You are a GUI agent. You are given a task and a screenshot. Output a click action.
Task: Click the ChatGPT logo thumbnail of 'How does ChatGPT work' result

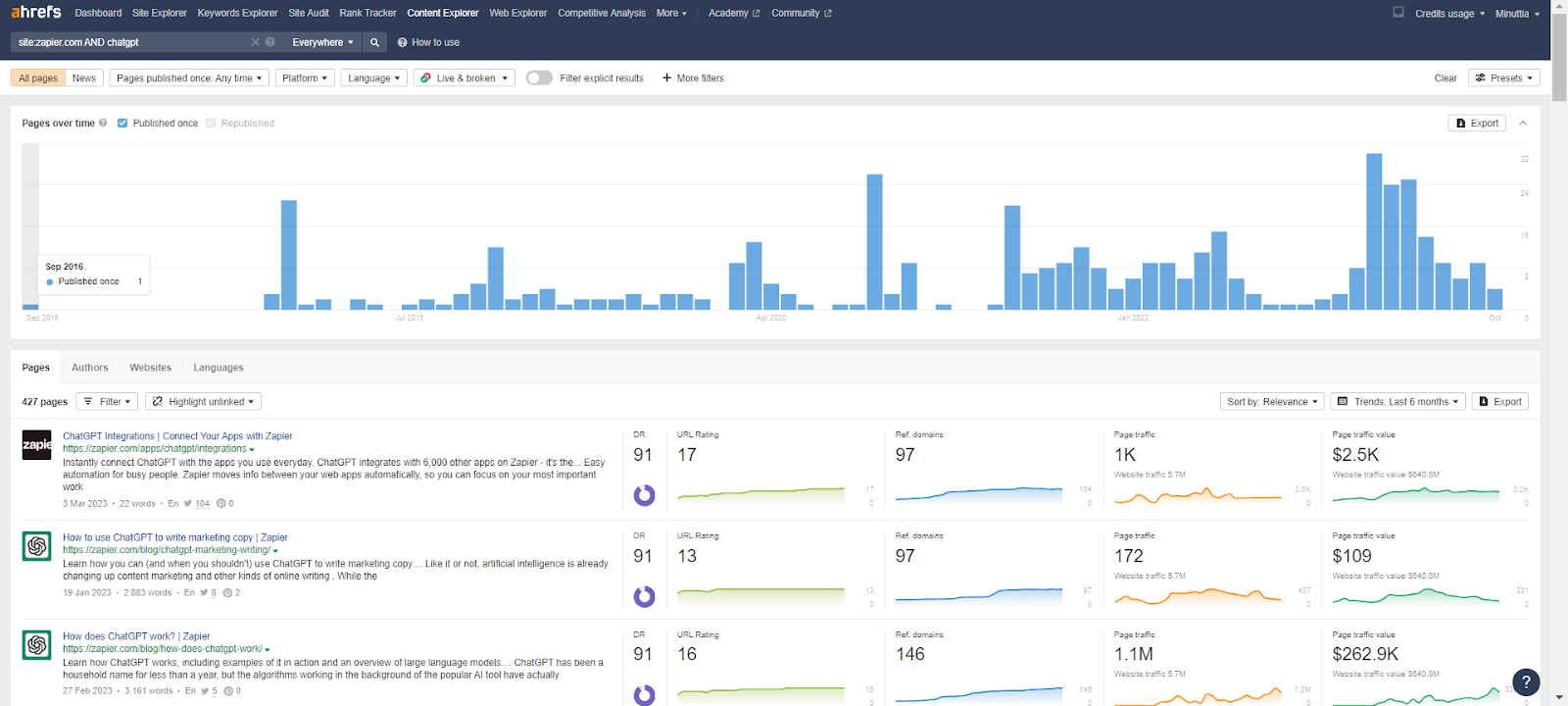point(37,645)
